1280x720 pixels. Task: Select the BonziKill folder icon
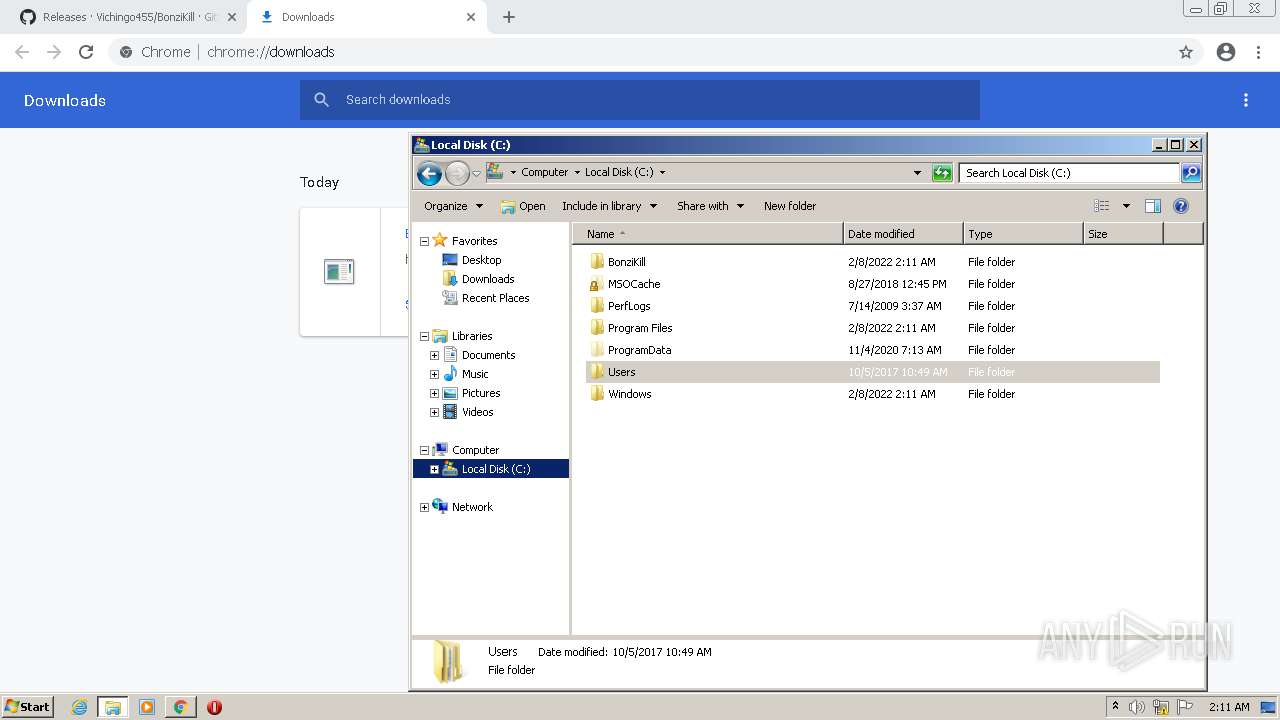(597, 262)
